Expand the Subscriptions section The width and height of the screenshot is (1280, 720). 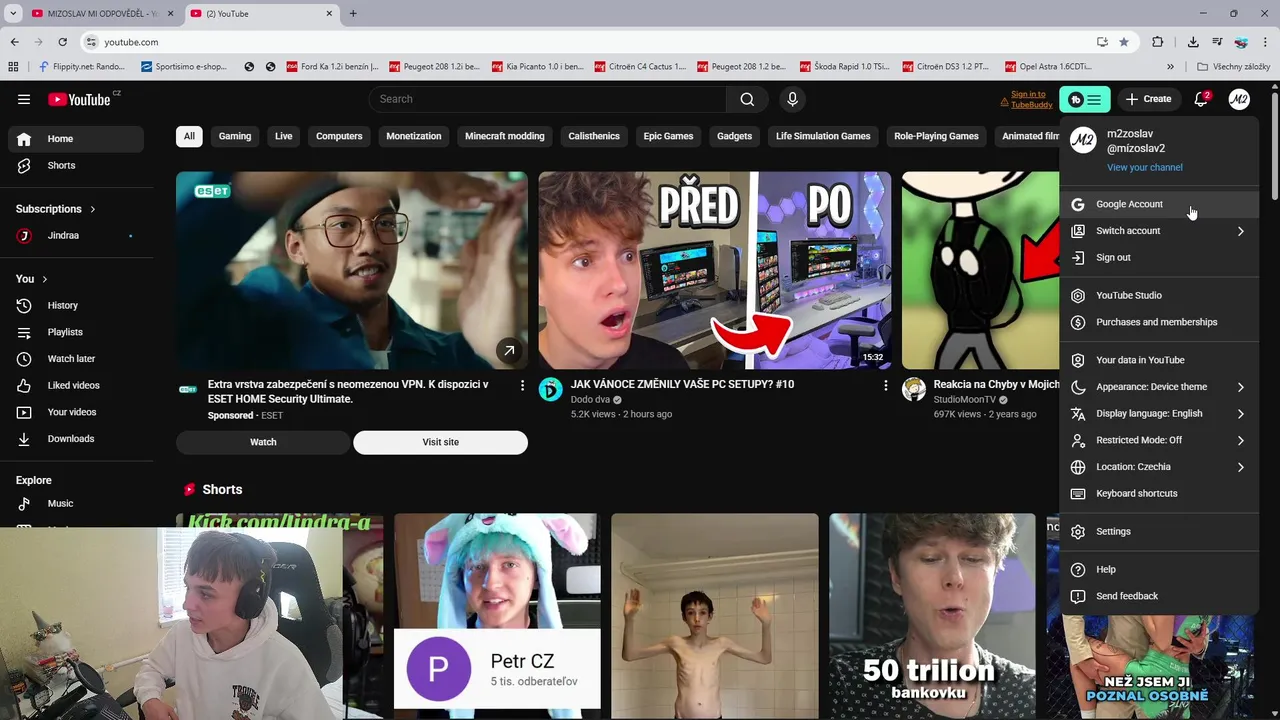pyautogui.click(x=56, y=209)
